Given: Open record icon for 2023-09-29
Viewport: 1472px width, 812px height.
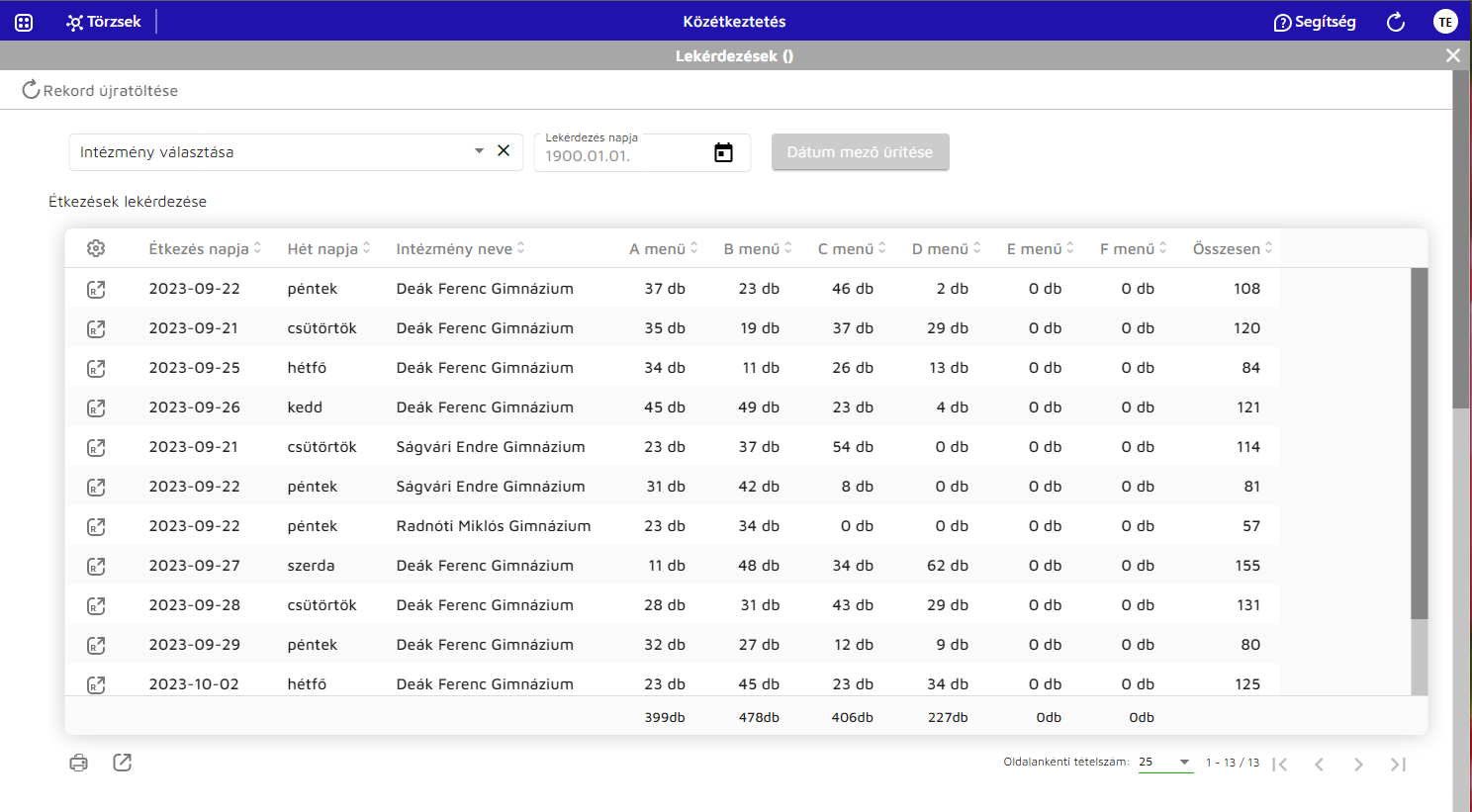Looking at the screenshot, I should coord(96,645).
